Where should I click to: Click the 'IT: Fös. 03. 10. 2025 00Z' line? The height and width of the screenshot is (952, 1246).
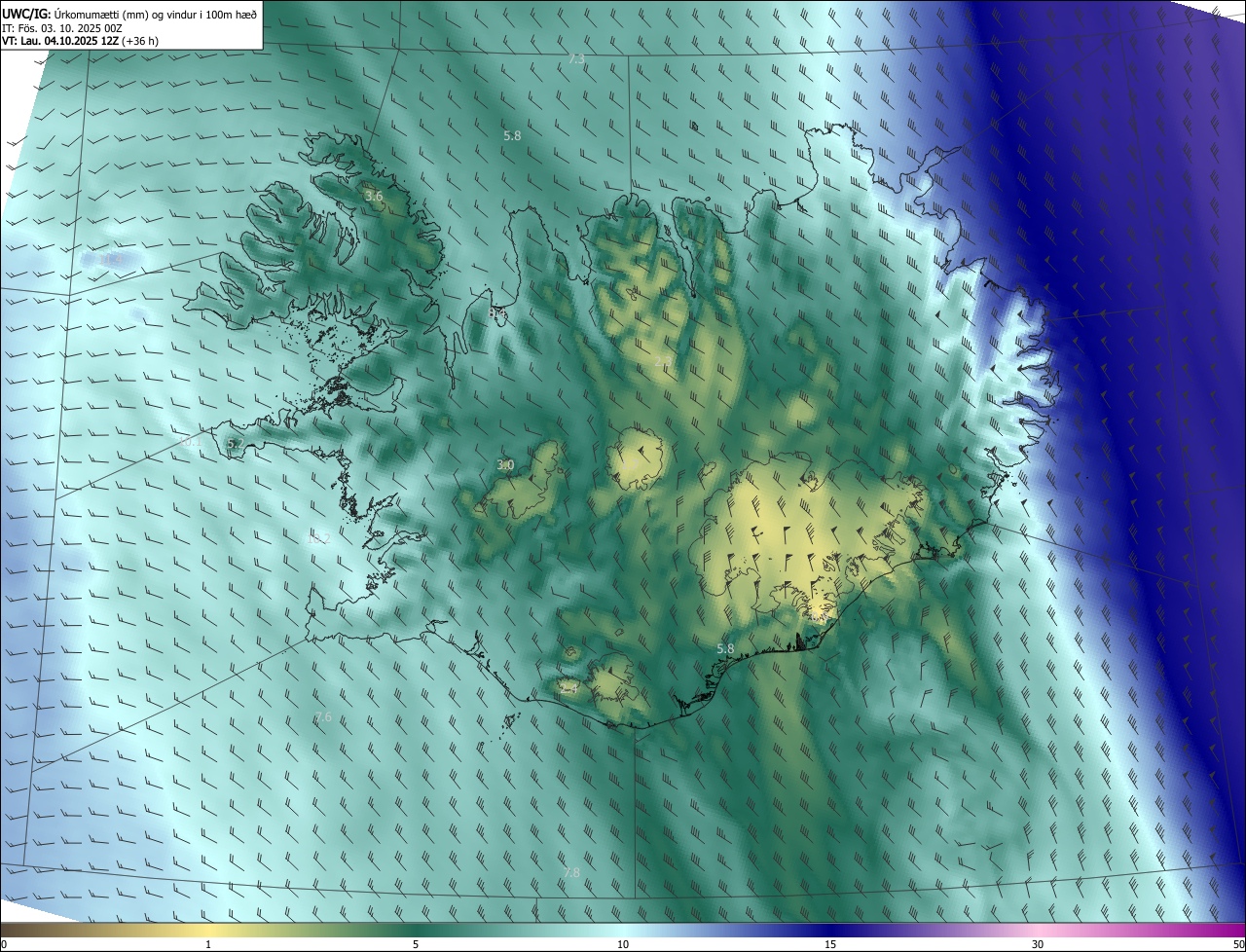pos(62,27)
